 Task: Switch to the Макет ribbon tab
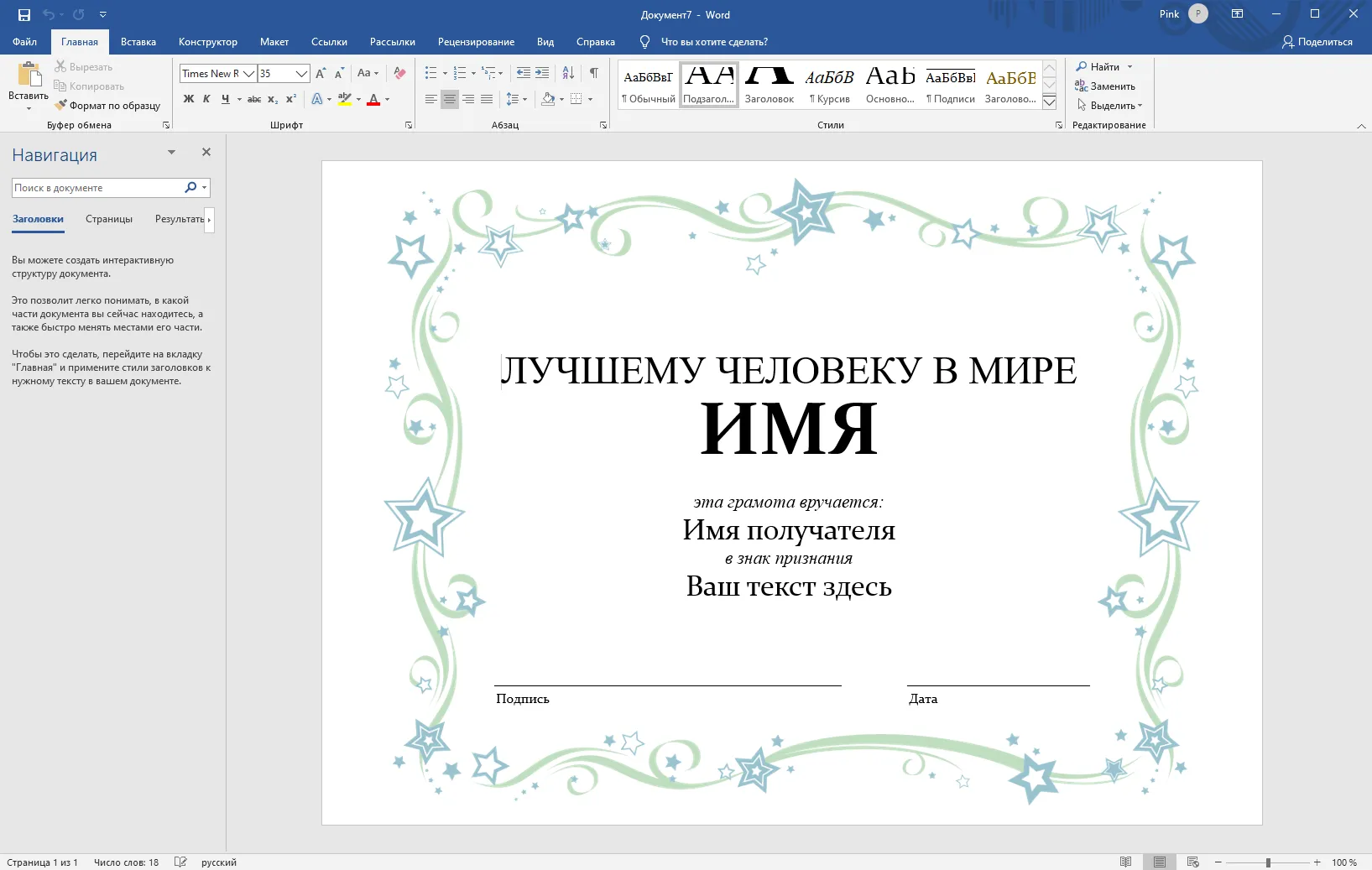click(274, 42)
